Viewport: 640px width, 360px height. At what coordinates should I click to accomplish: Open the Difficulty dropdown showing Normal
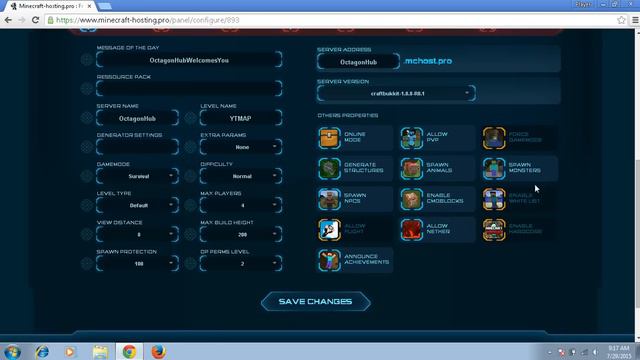(x=241, y=176)
